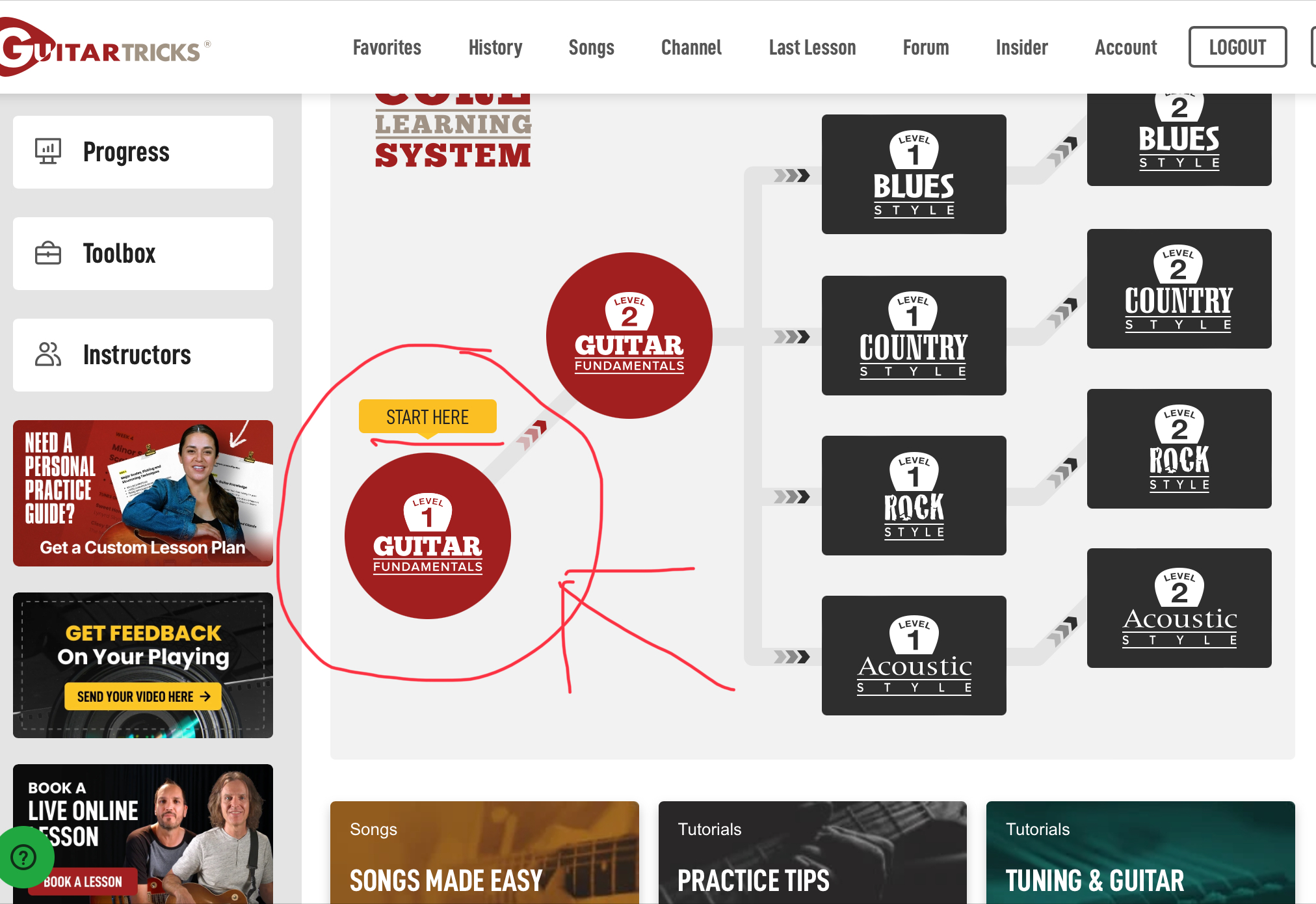Select Level 2 Acoustic Style tile
This screenshot has width=1316, height=904.
[1179, 608]
